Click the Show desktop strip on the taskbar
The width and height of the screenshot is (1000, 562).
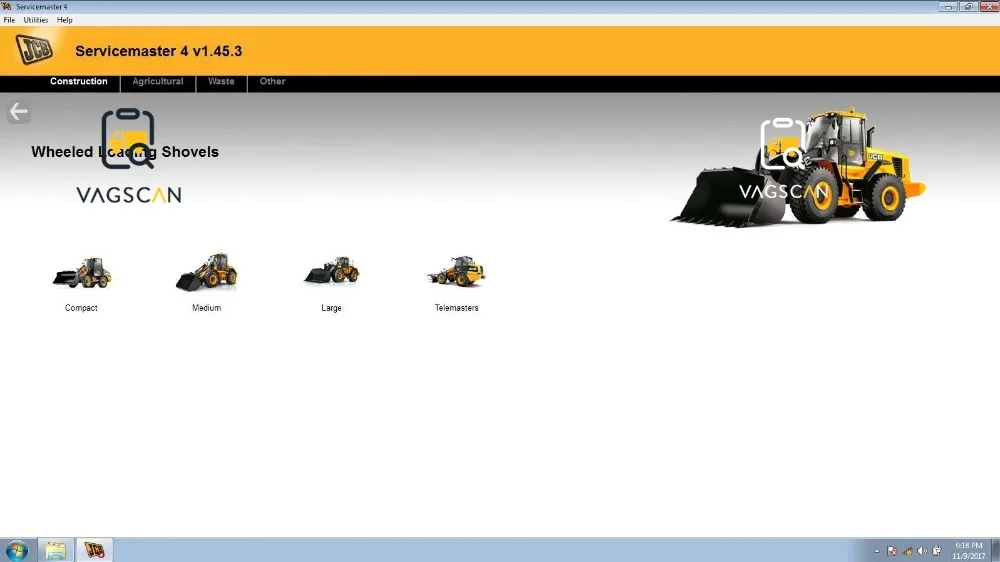click(996, 550)
